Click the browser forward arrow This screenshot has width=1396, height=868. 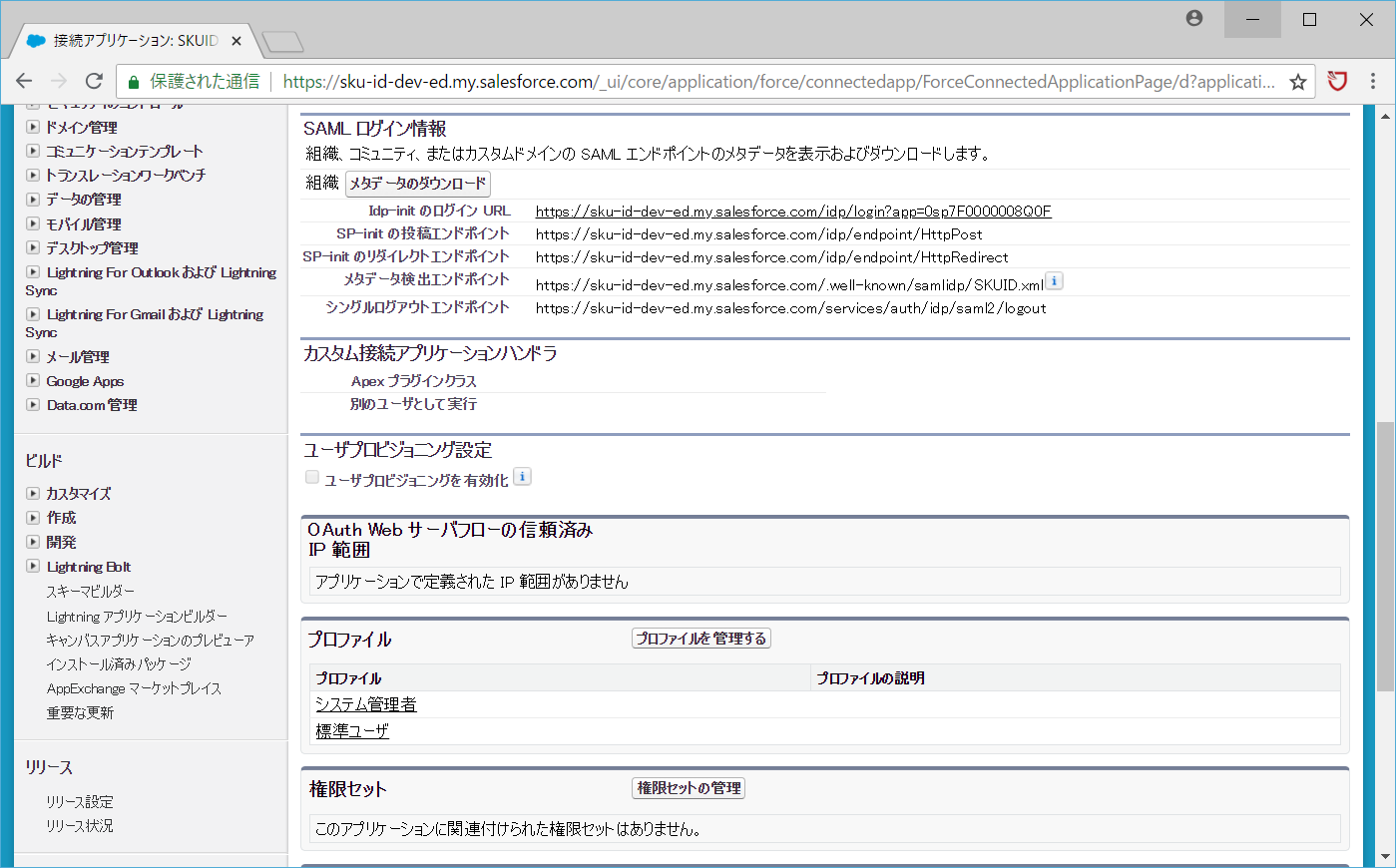59,82
